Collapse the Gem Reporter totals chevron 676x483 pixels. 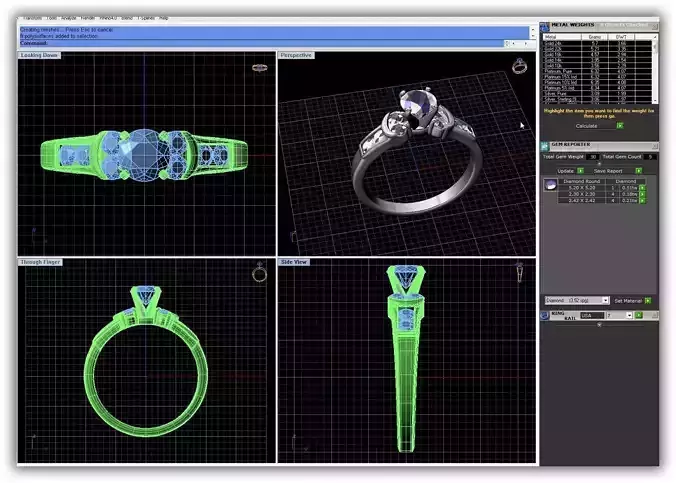(599, 164)
